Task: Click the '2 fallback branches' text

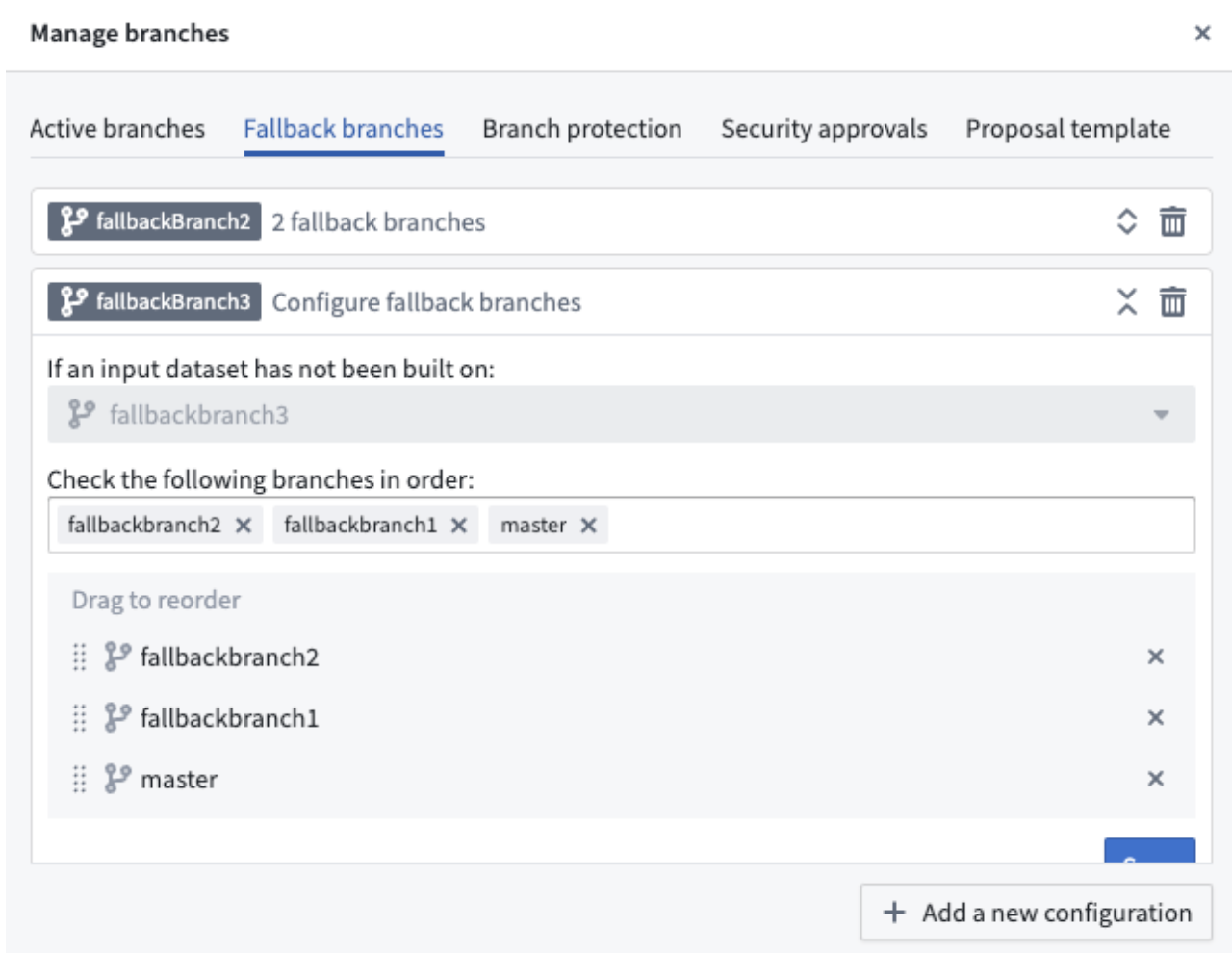Action: (x=378, y=222)
